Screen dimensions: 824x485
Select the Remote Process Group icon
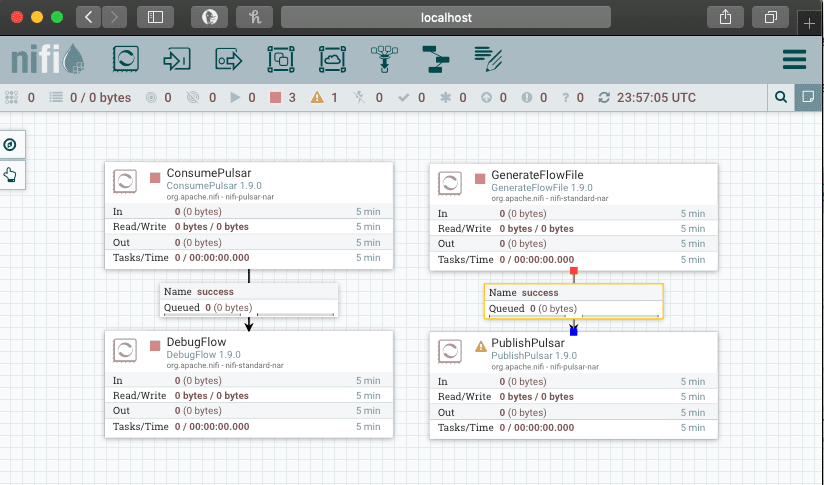[332, 59]
